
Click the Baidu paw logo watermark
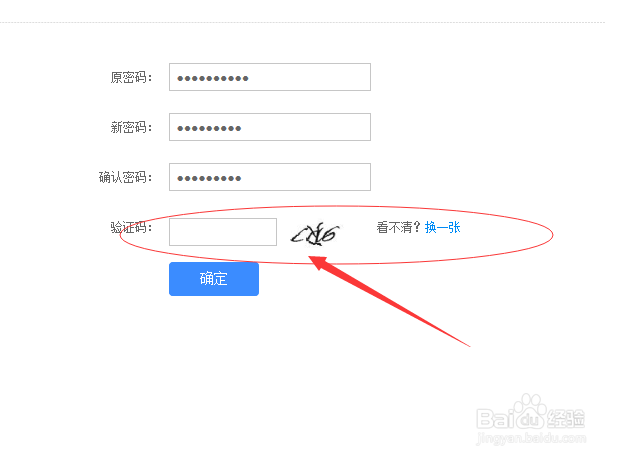tap(531, 412)
